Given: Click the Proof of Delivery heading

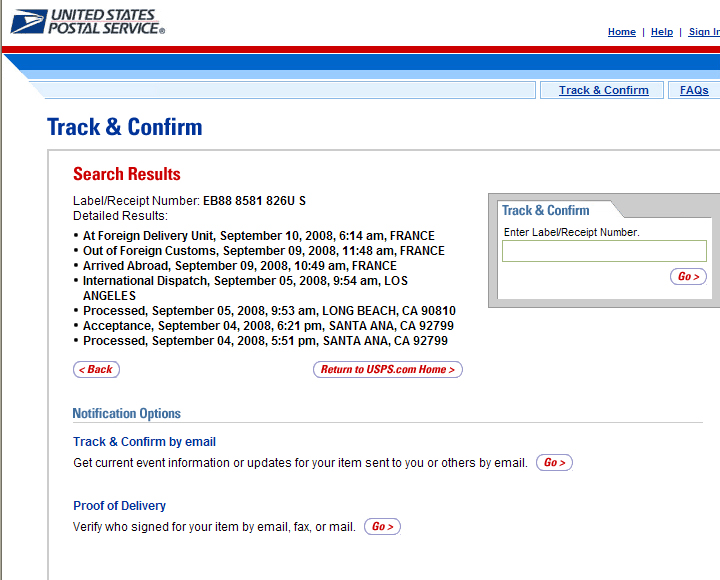Looking at the screenshot, I should 119,506.
